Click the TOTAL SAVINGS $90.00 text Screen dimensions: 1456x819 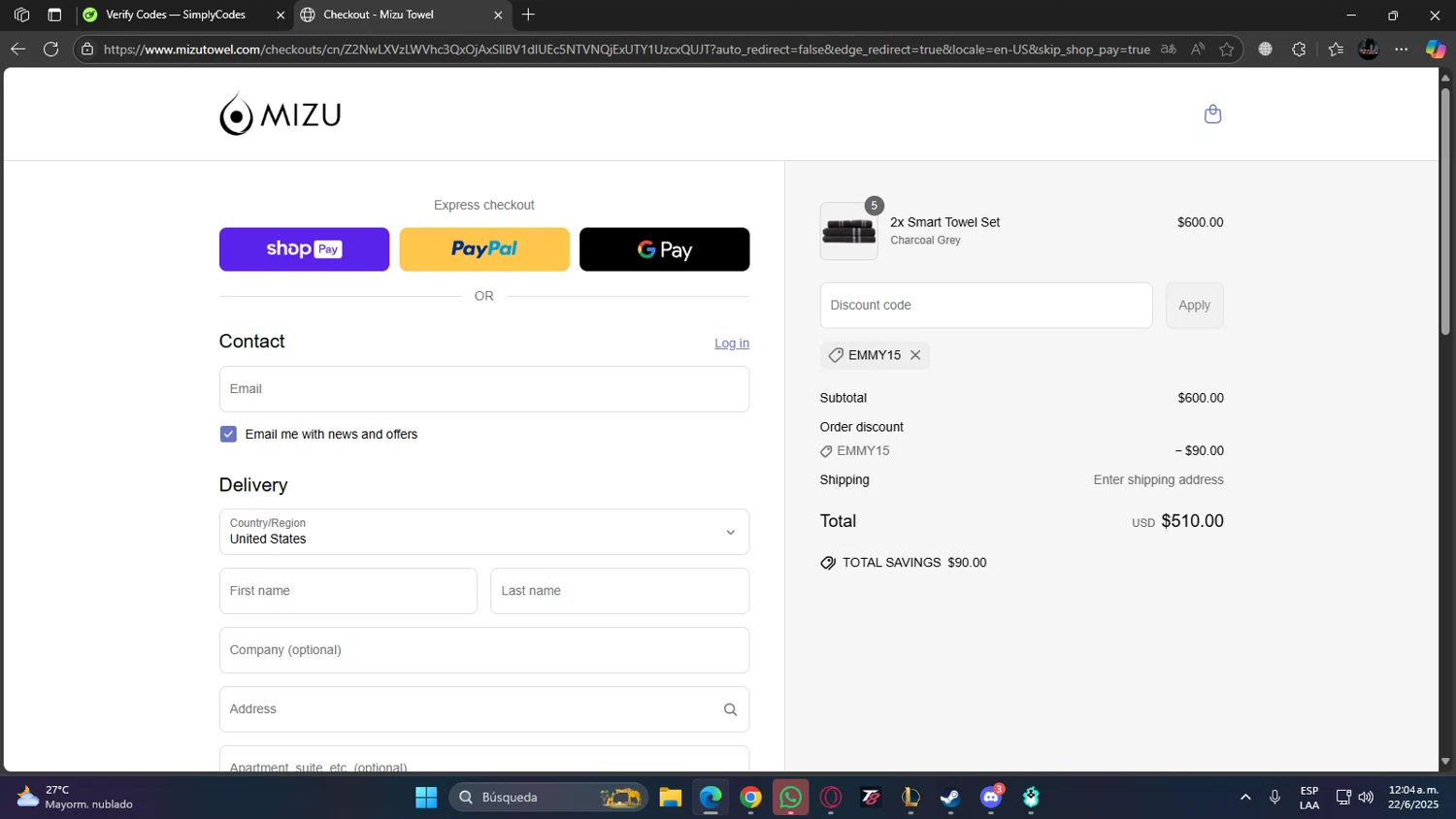pyautogui.click(x=914, y=563)
